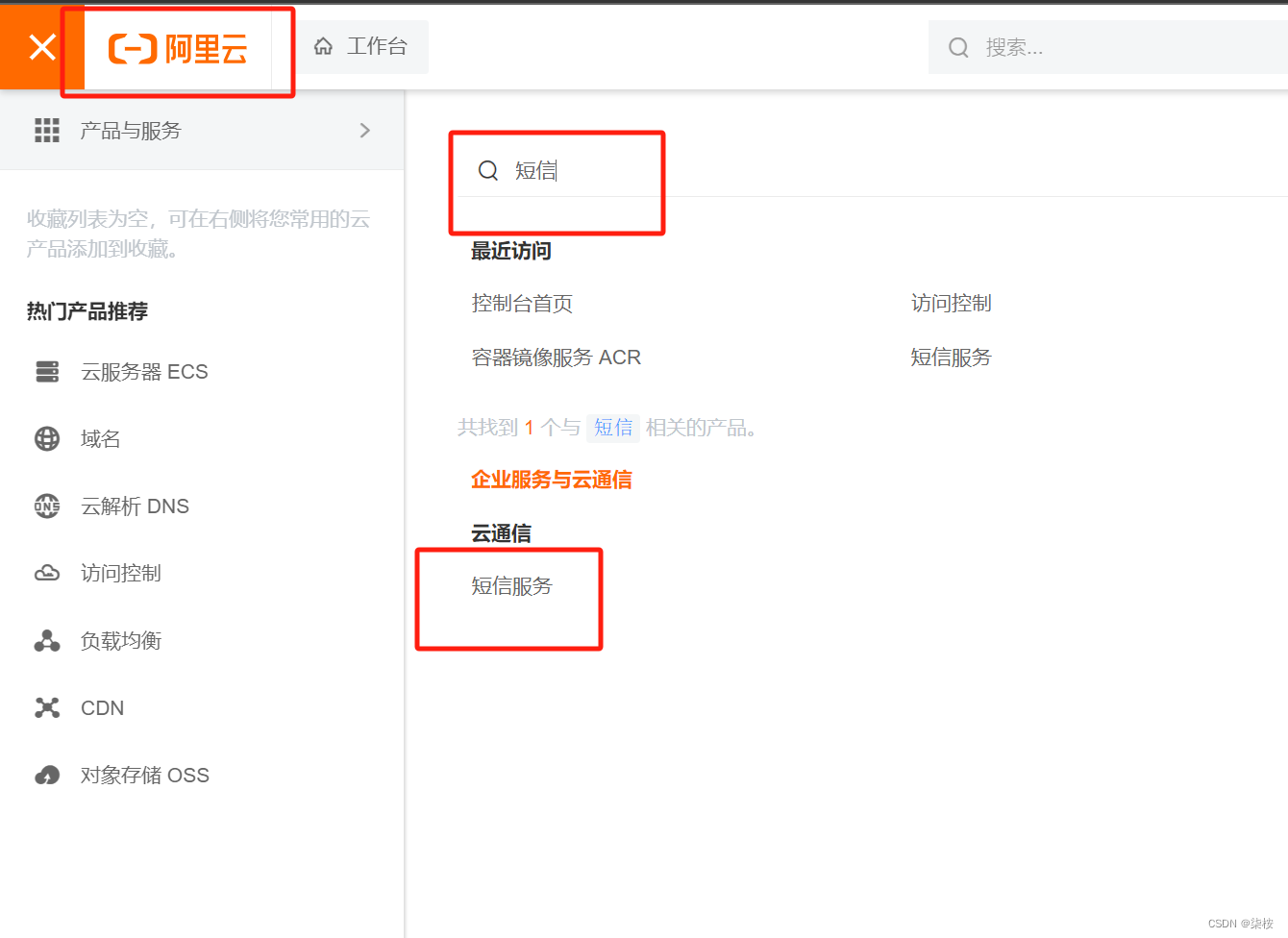
Task: Click the 对象存储 OSS cloud icon
Action: (x=47, y=776)
